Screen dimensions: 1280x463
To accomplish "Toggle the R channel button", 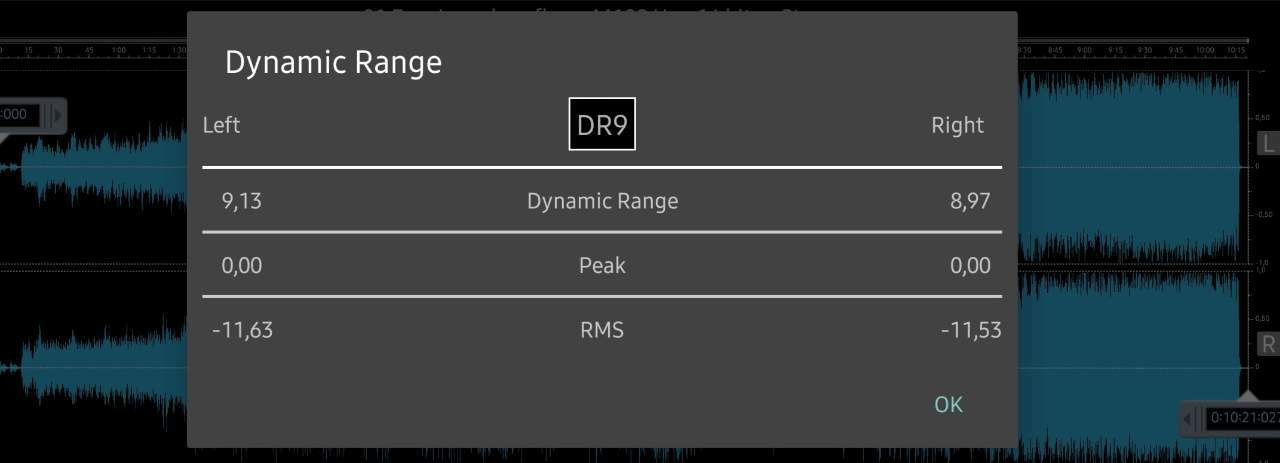I will (1268, 345).
